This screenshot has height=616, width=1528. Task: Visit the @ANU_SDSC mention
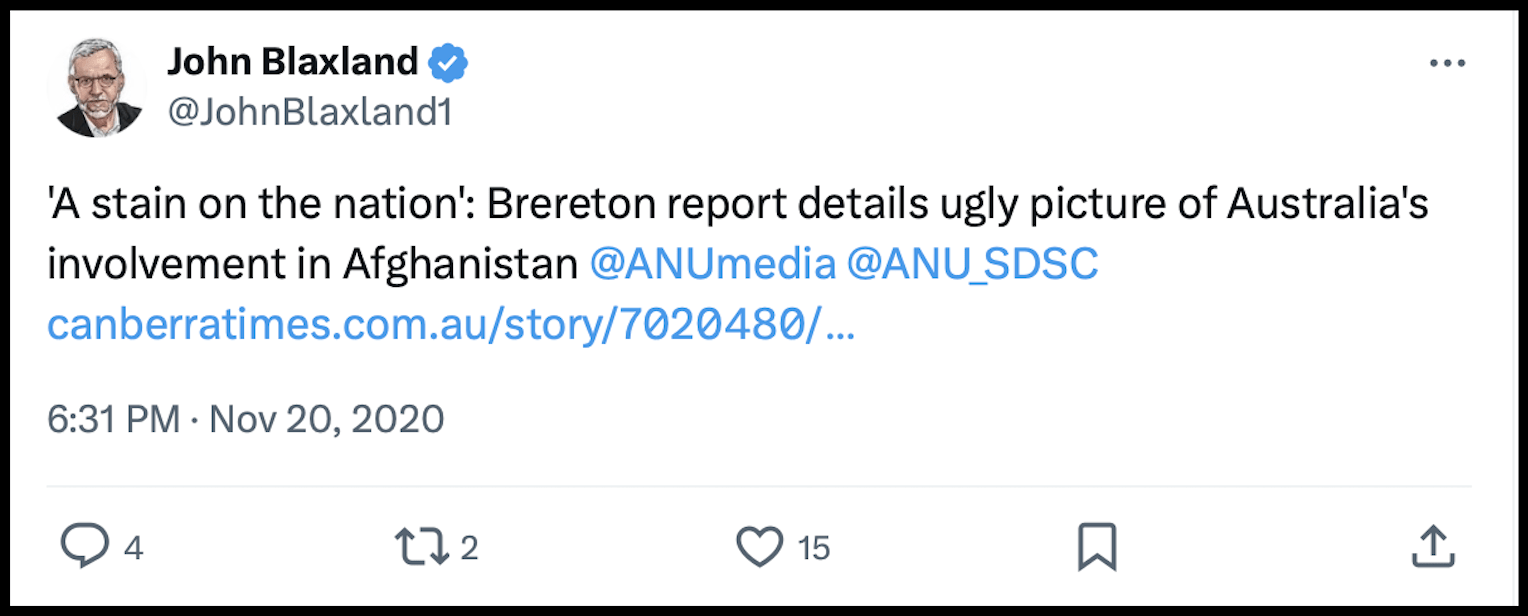pyautogui.click(x=973, y=264)
